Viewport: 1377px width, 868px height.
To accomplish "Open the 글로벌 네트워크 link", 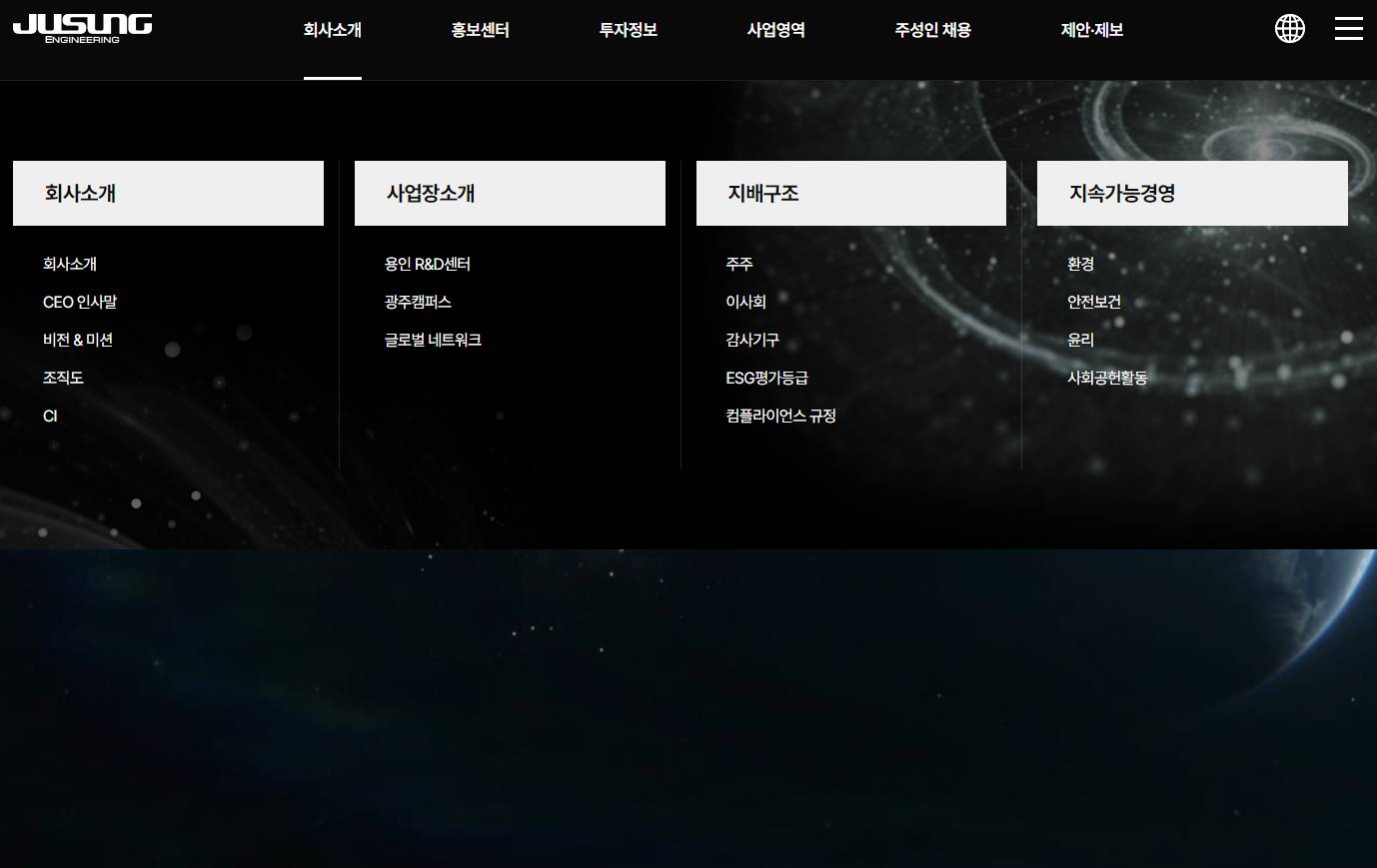I will click(x=433, y=340).
